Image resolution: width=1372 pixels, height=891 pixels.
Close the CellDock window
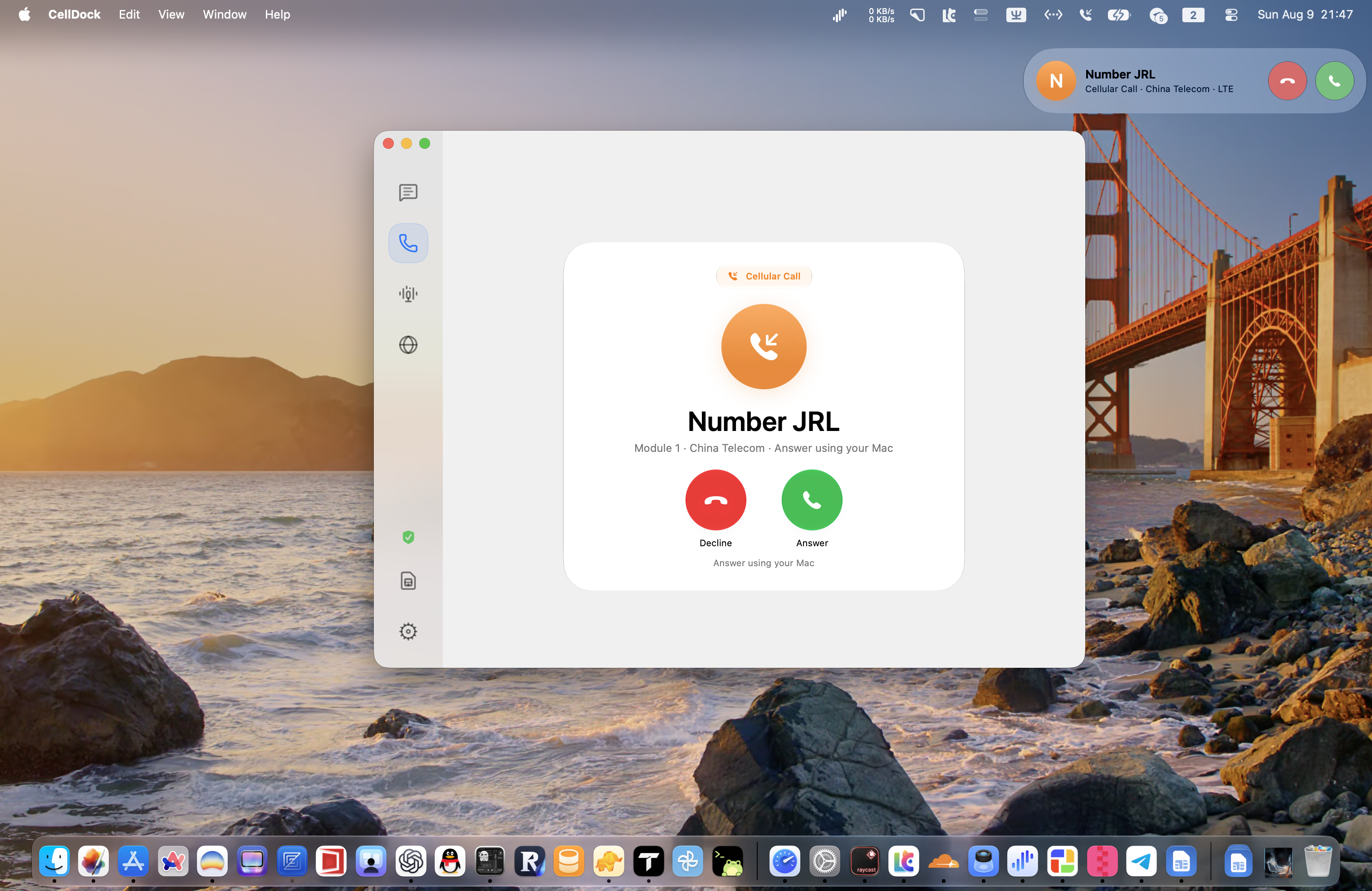click(x=388, y=143)
